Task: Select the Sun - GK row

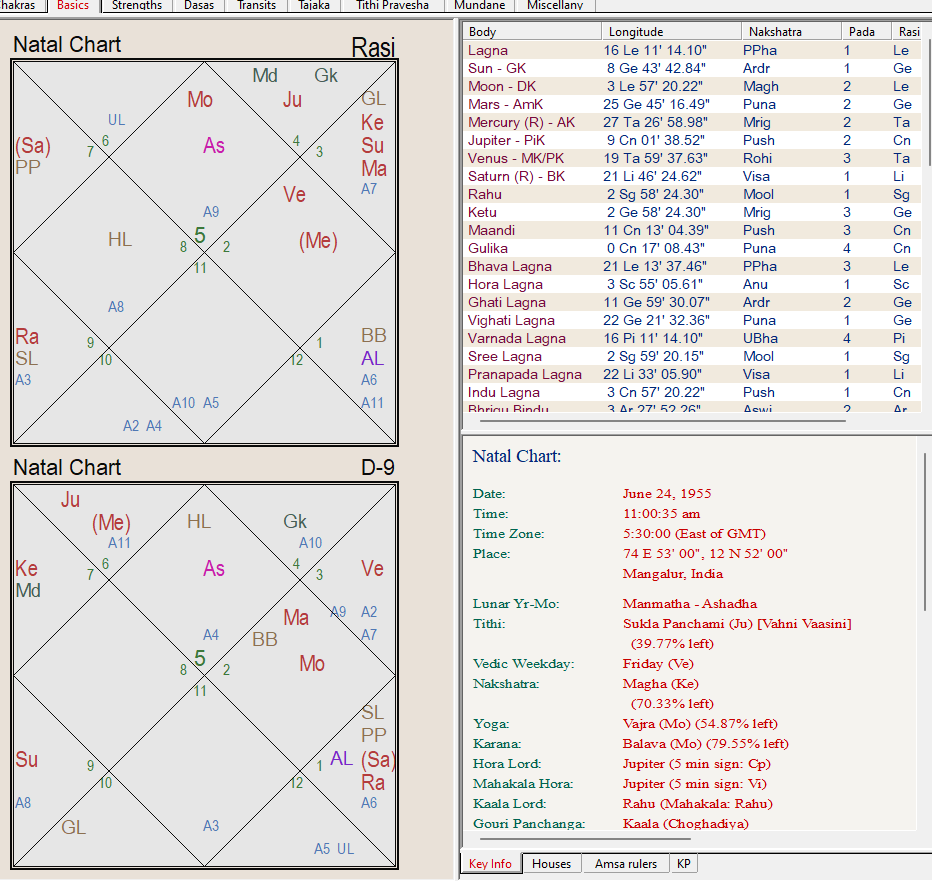Action: (692, 68)
